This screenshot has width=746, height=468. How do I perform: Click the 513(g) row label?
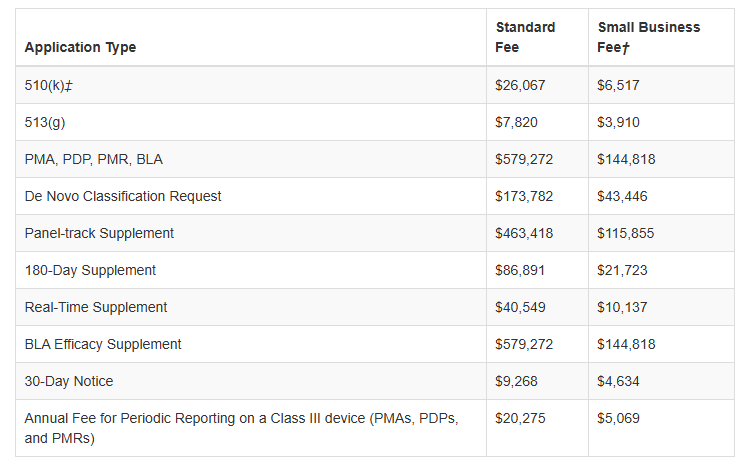pos(45,122)
